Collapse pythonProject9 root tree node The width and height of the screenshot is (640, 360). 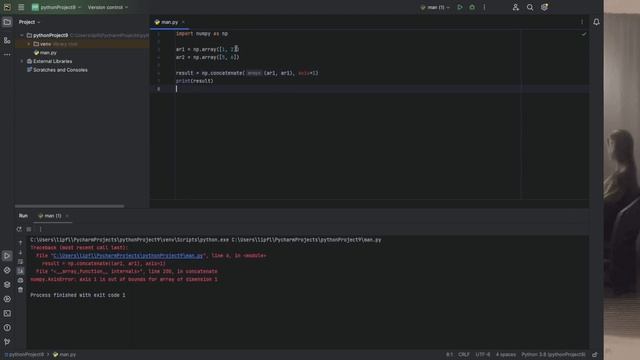tap(22, 36)
